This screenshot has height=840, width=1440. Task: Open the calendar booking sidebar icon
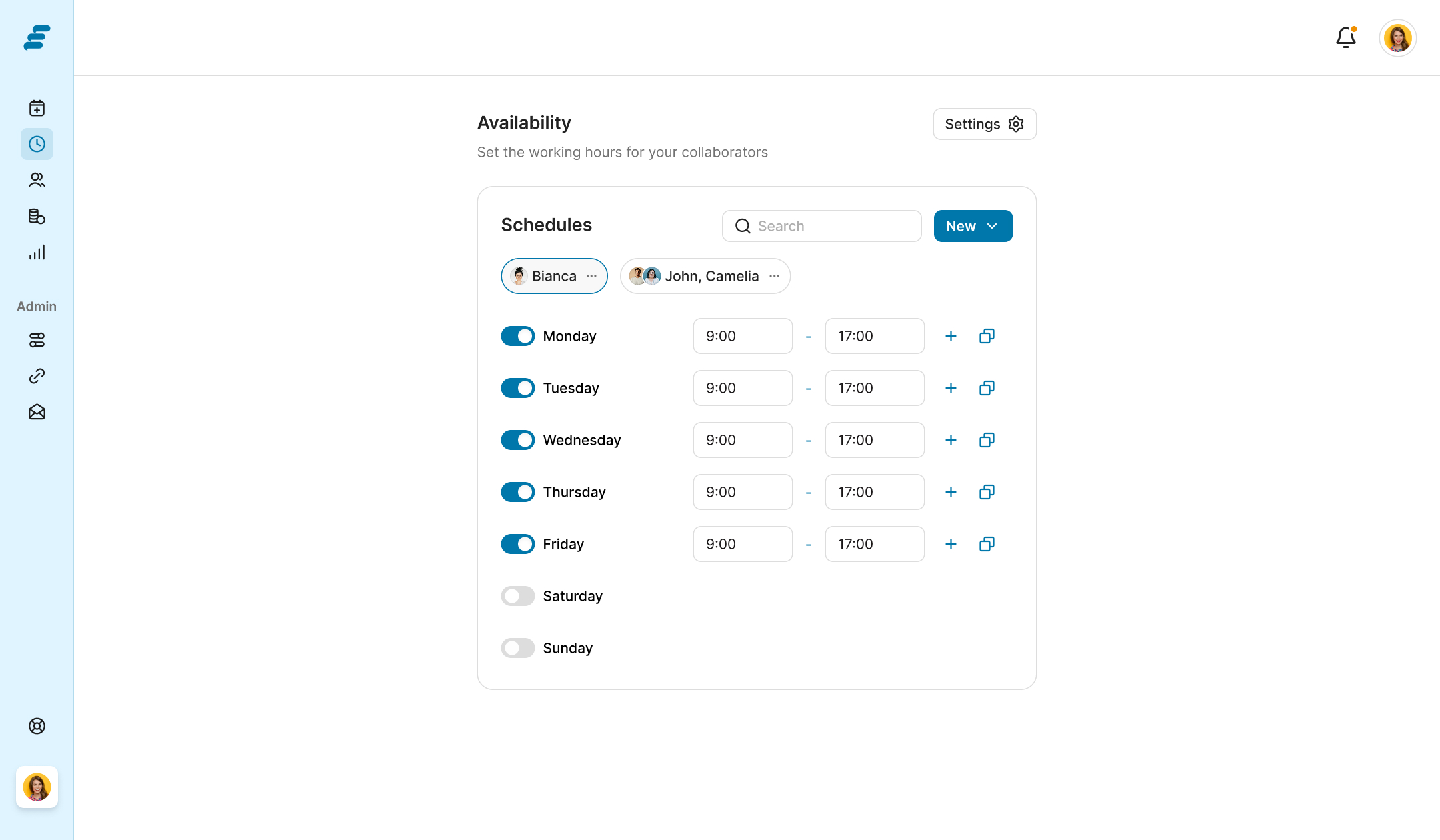[37, 108]
